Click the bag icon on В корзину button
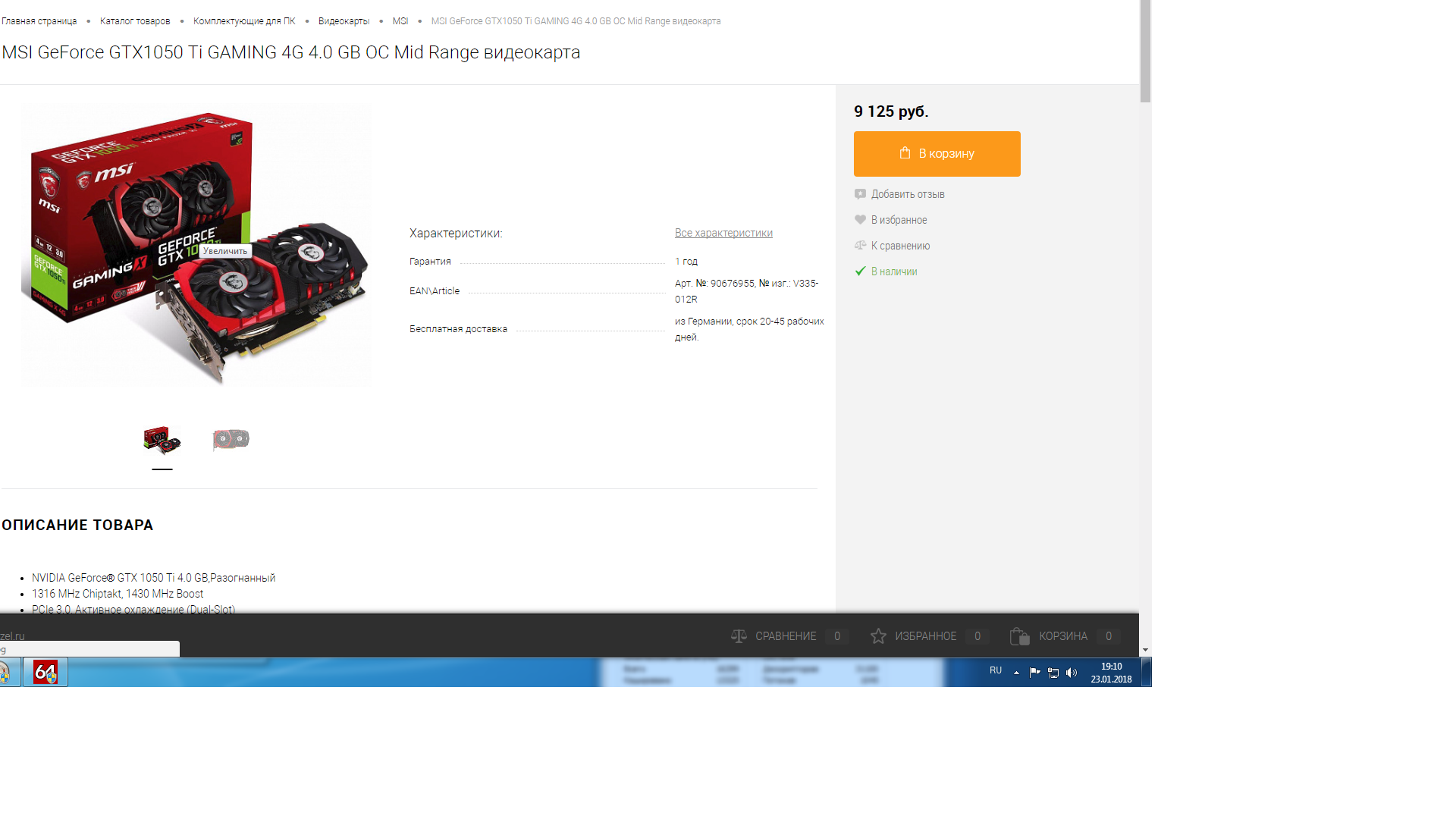This screenshot has width=1456, height=819. (905, 152)
